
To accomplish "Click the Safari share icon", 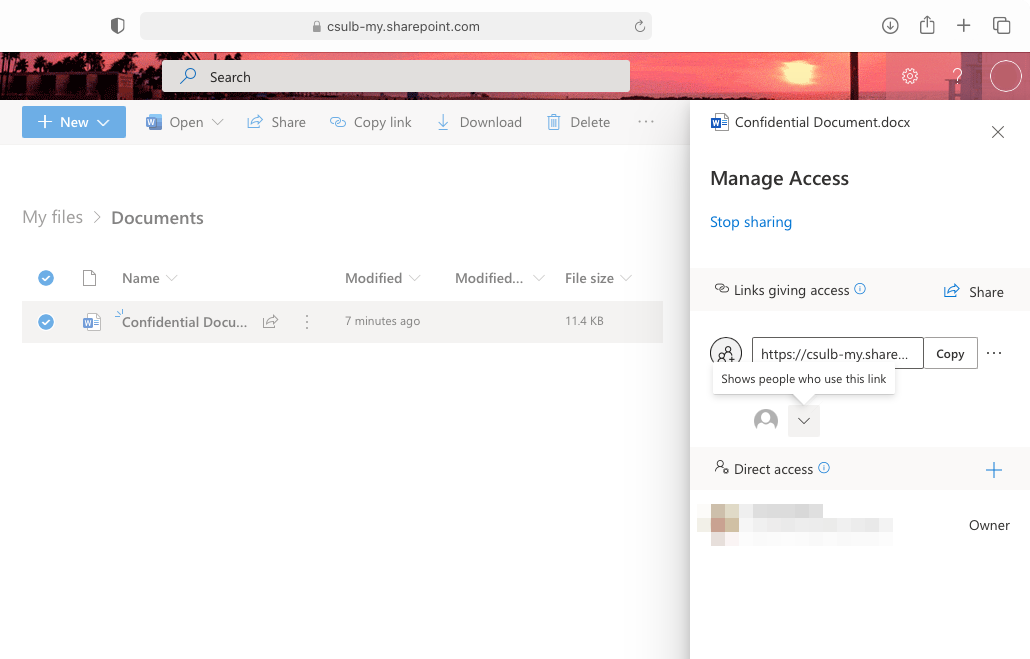I will [927, 25].
